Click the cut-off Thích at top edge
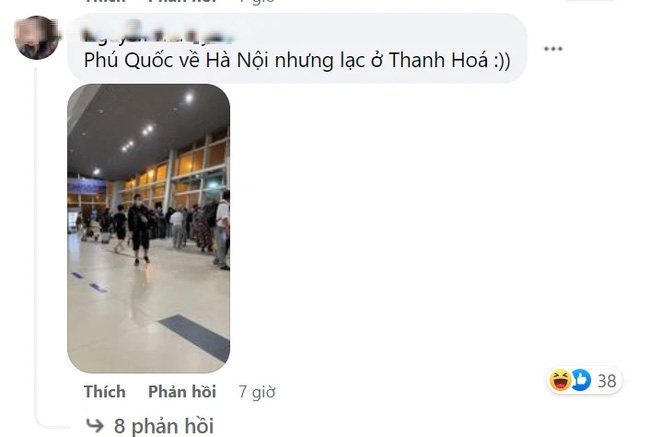 [104, 2]
